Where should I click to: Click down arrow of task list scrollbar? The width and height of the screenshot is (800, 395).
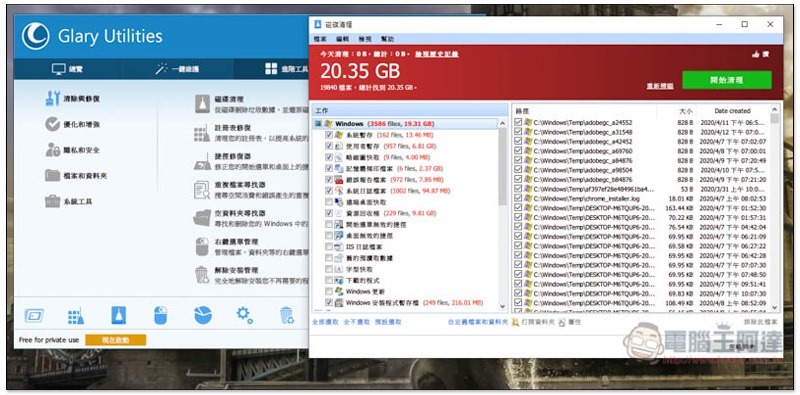pyautogui.click(x=503, y=307)
